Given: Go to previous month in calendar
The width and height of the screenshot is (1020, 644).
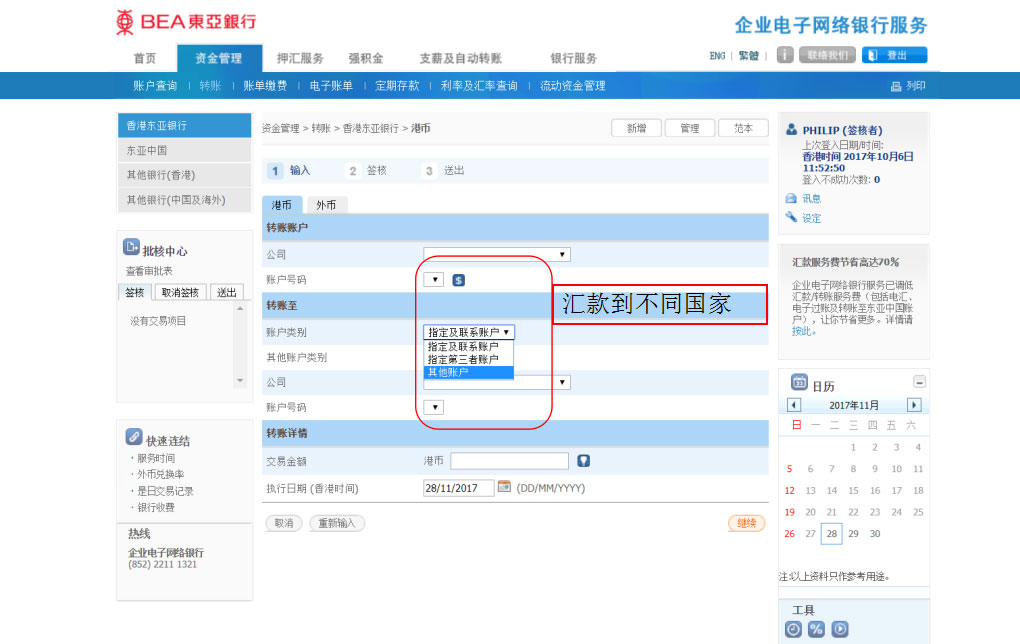Looking at the screenshot, I should point(794,405).
